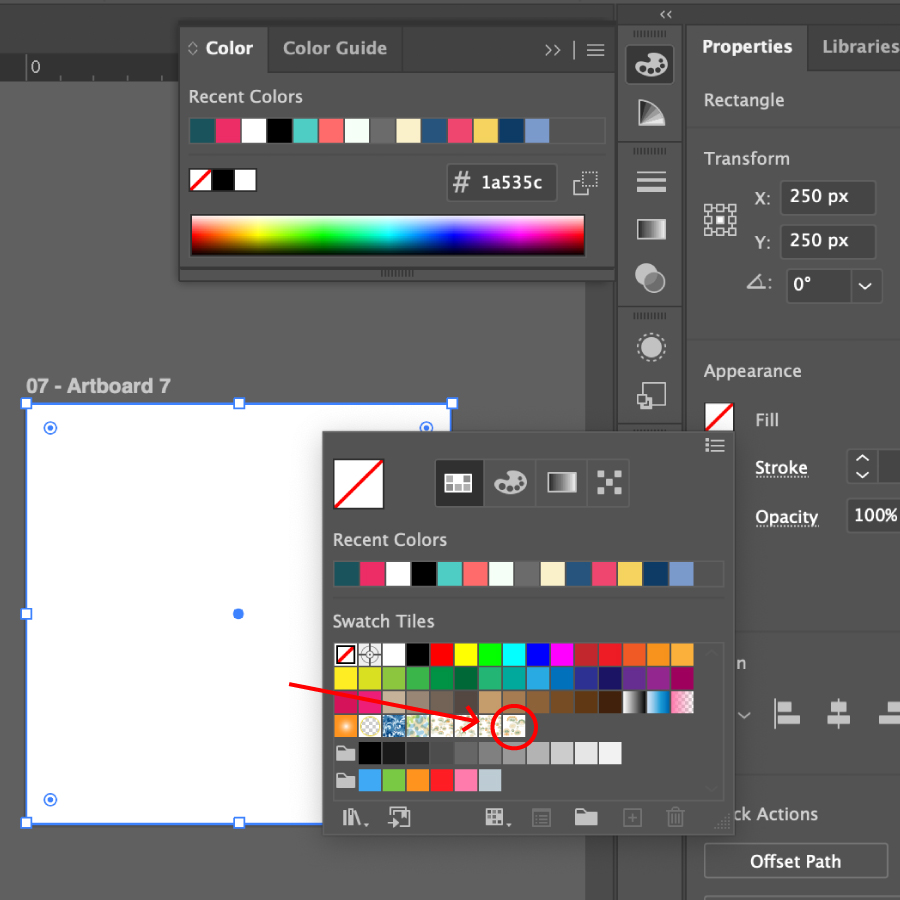This screenshot has height=900, width=900.
Task: Click the rotation angle icon
Action: pyautogui.click(x=758, y=282)
